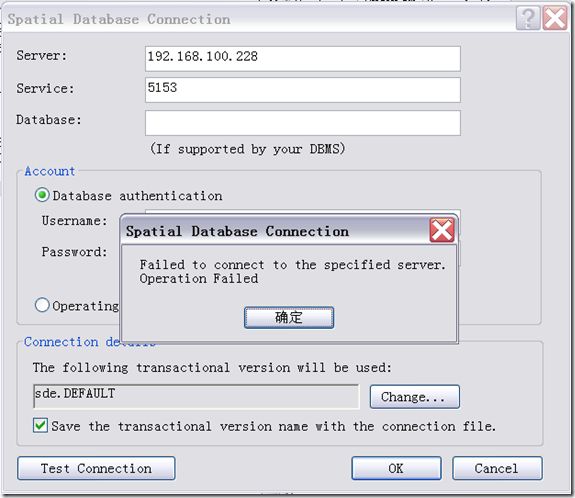Image resolution: width=575 pixels, height=498 pixels.
Task: Click the 'Service:' label
Action: [x=45, y=88]
